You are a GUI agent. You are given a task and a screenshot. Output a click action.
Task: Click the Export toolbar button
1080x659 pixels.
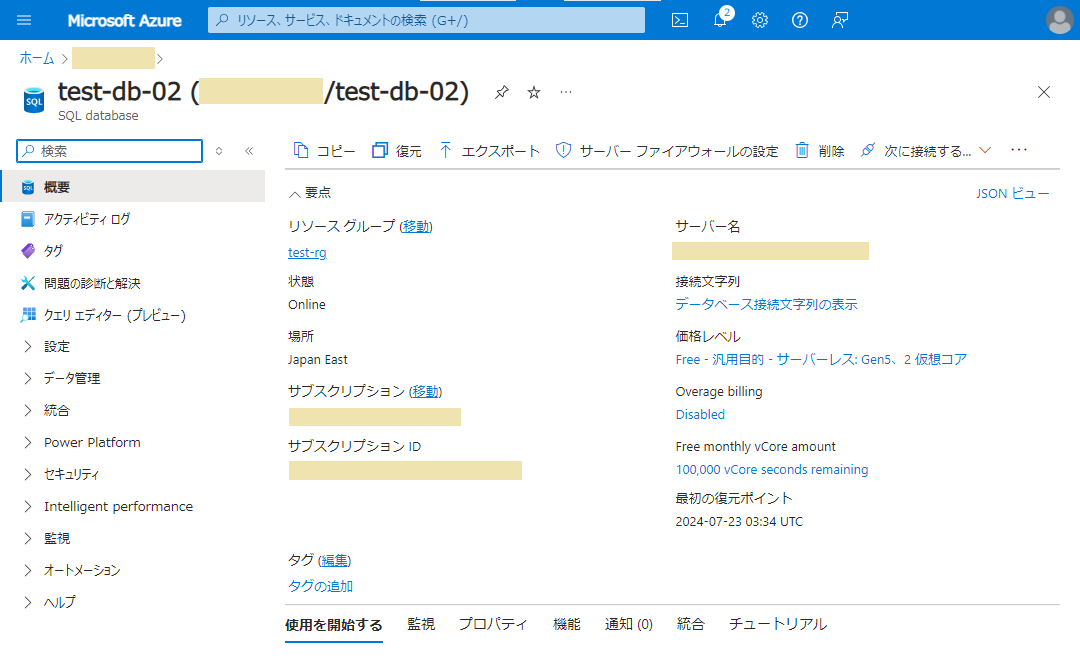tap(489, 151)
